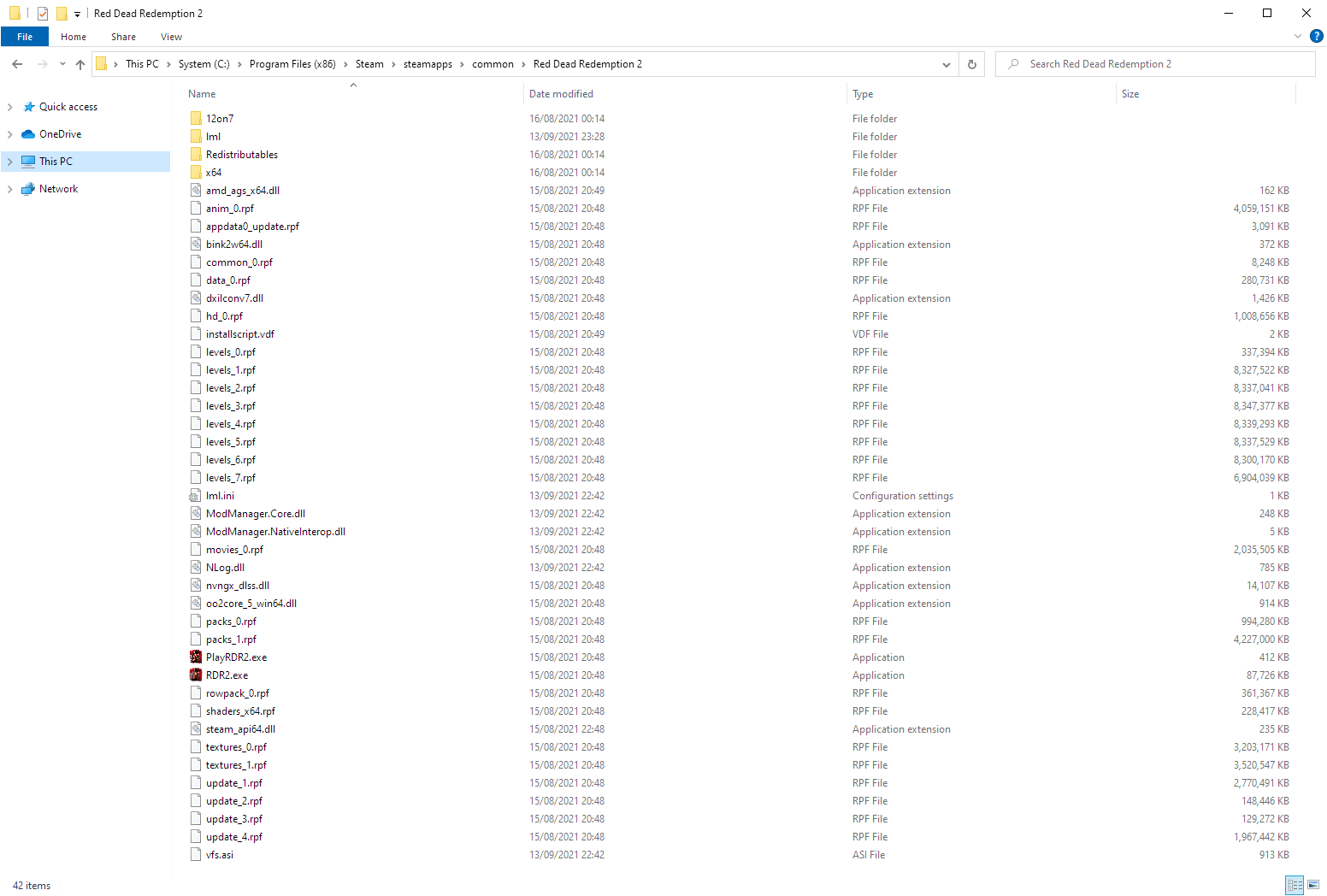Click the Quick access star icon
The height and width of the screenshot is (896, 1327).
[29, 107]
